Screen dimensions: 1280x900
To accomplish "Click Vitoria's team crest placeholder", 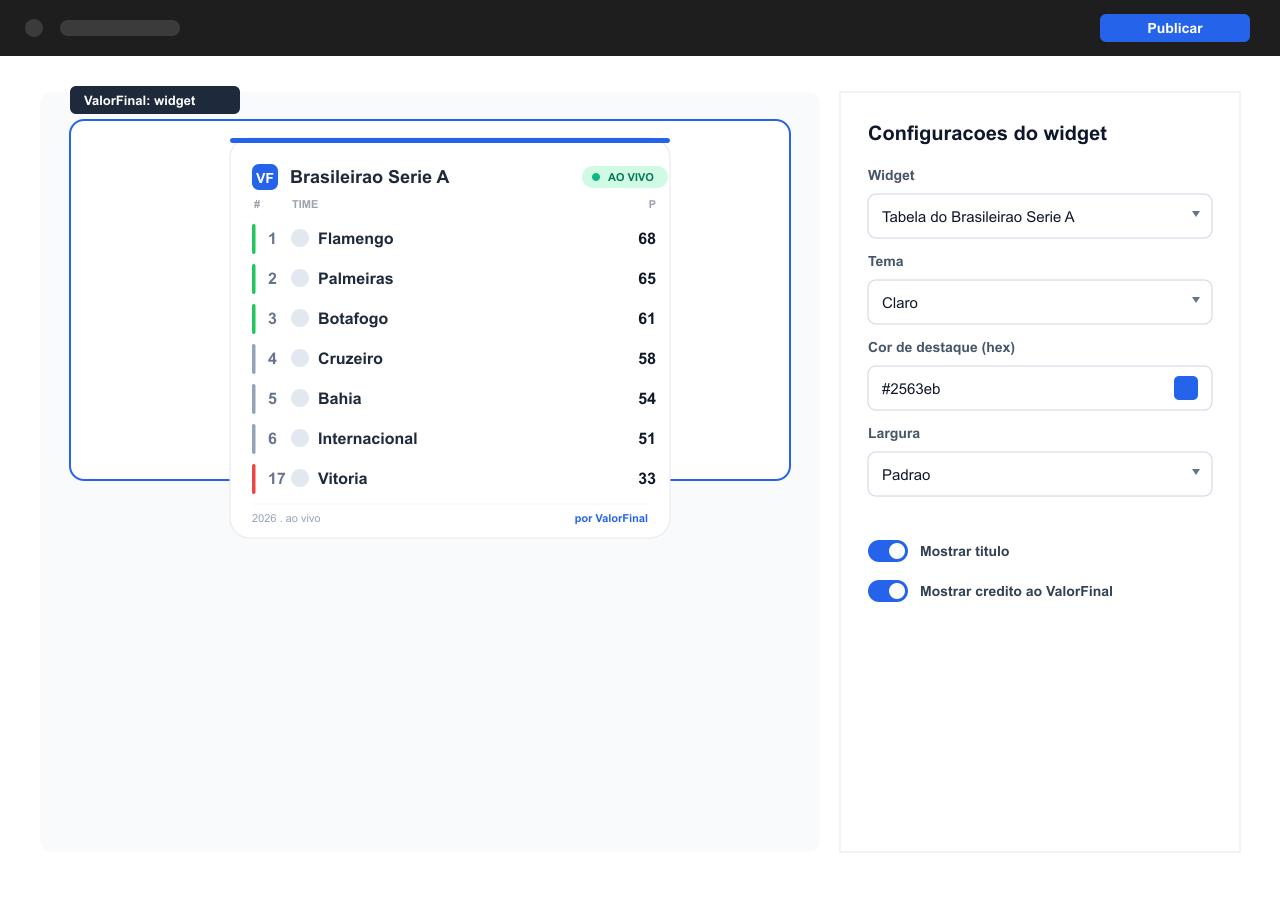I will (300, 478).
